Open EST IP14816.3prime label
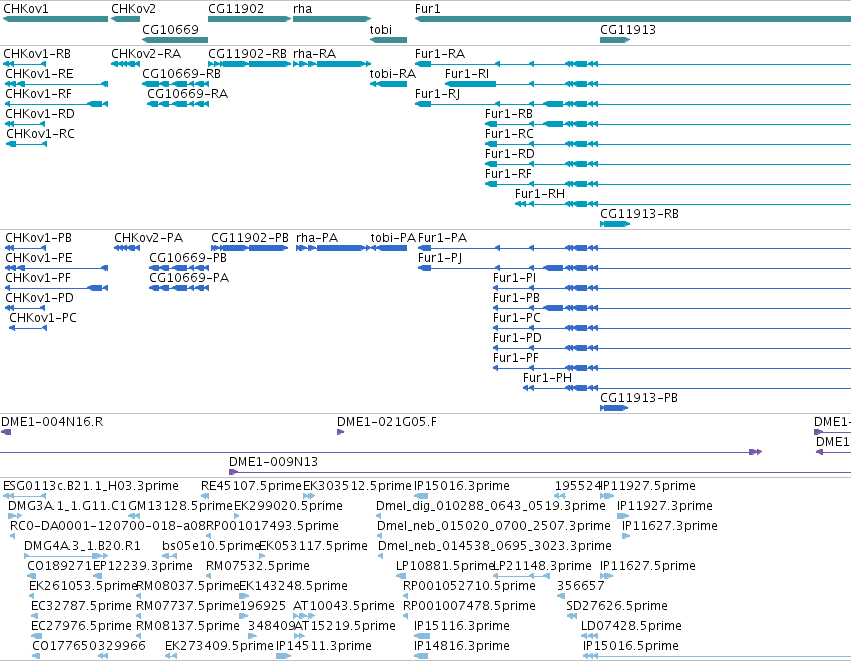851x661 pixels. pos(462,646)
